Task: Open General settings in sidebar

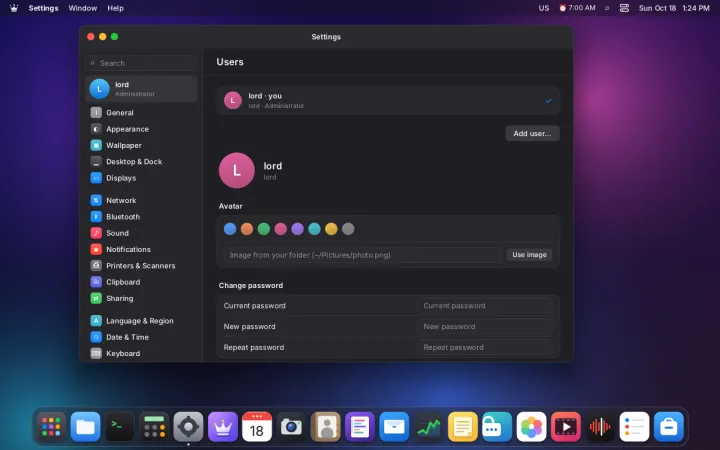Action: (141, 112)
